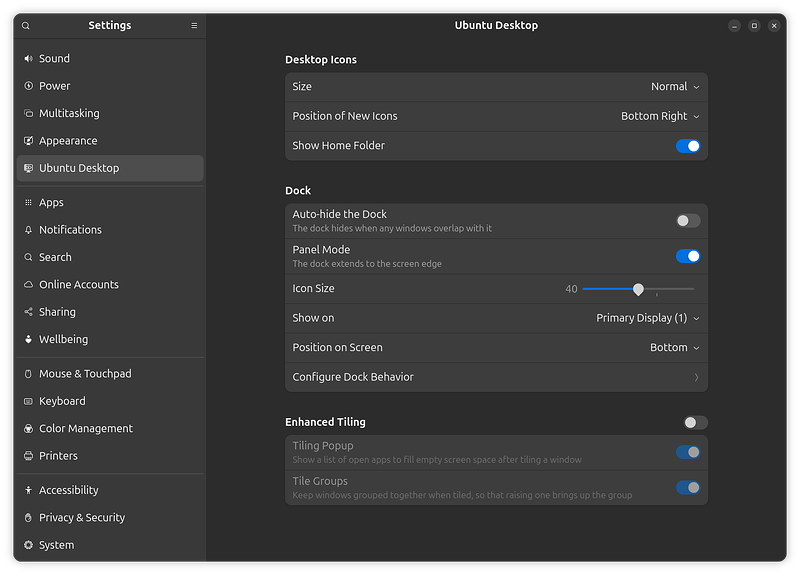Click the Icon Size value 40
The height and width of the screenshot is (575, 800).
coord(571,289)
